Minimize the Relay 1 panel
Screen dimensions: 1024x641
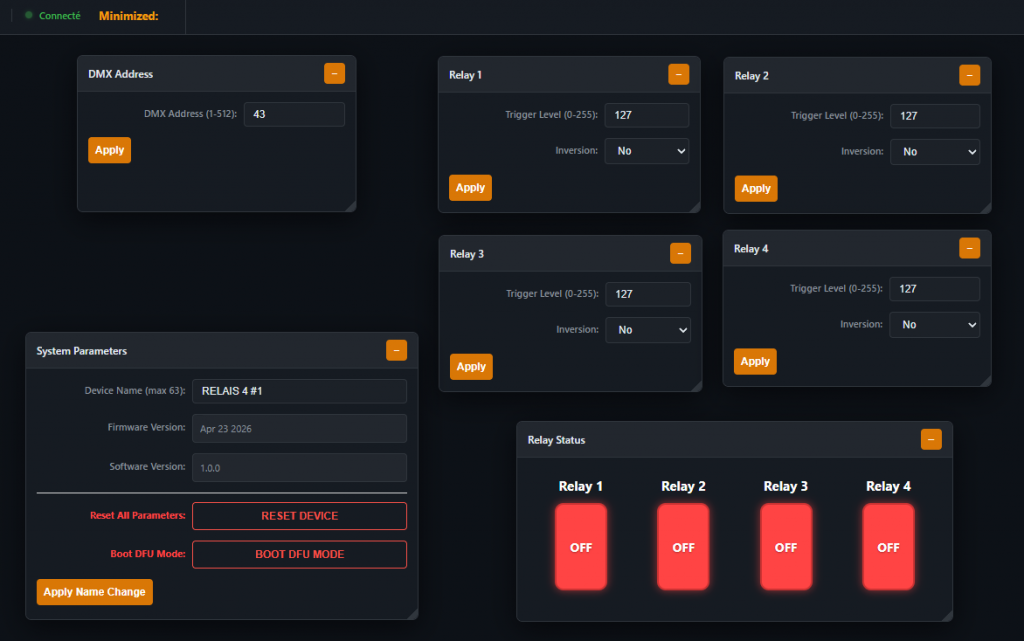point(678,75)
